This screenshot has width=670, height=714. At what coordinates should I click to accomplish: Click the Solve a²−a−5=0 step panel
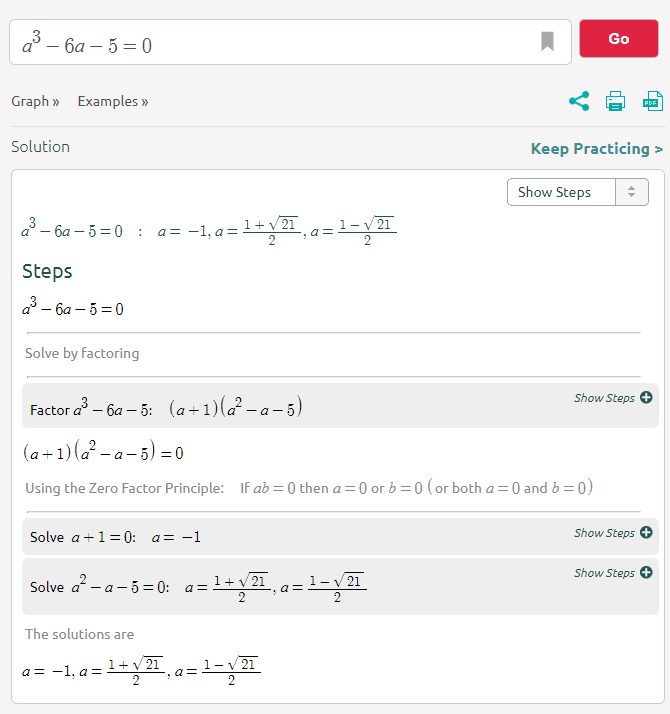(x=340, y=586)
